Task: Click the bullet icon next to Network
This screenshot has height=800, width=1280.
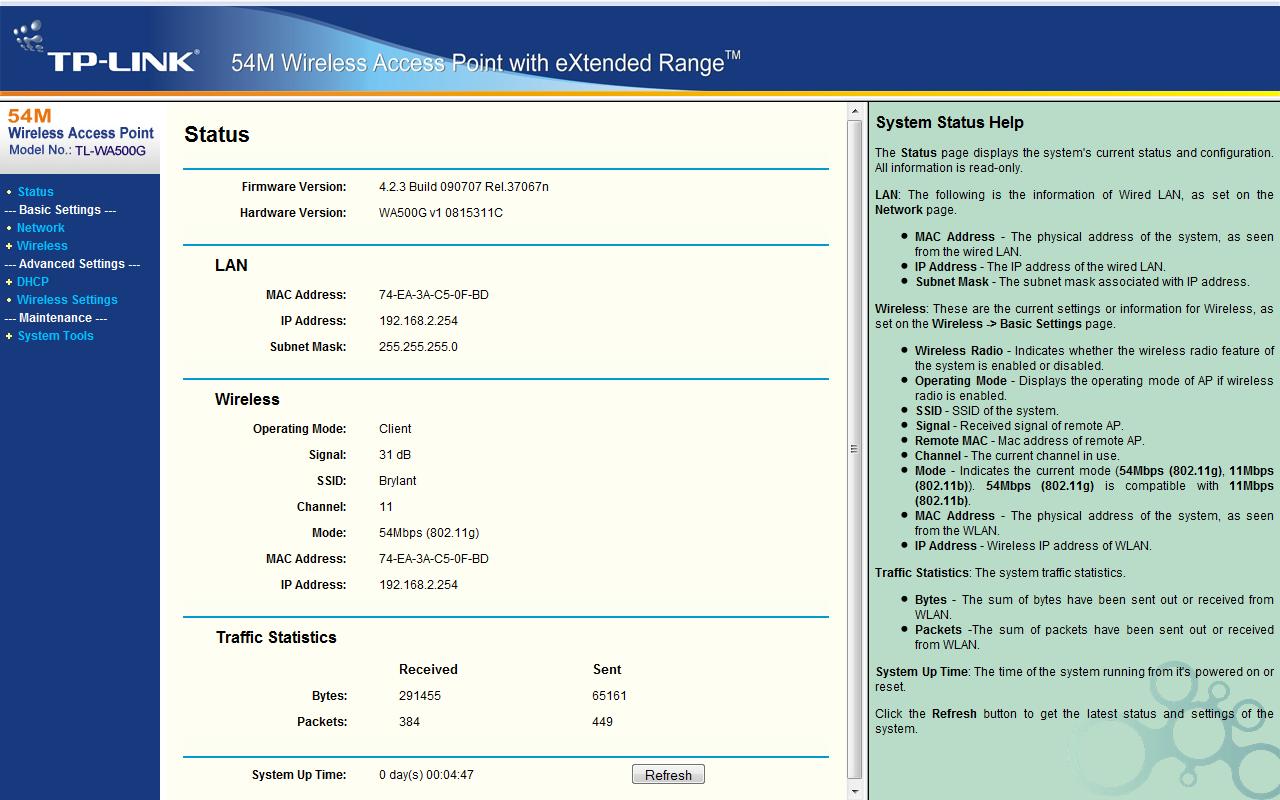Action: (x=10, y=227)
